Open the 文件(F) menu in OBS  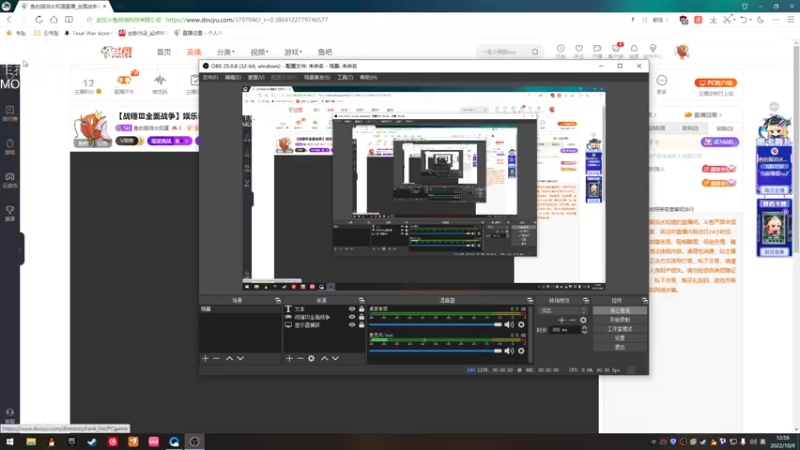(210, 78)
